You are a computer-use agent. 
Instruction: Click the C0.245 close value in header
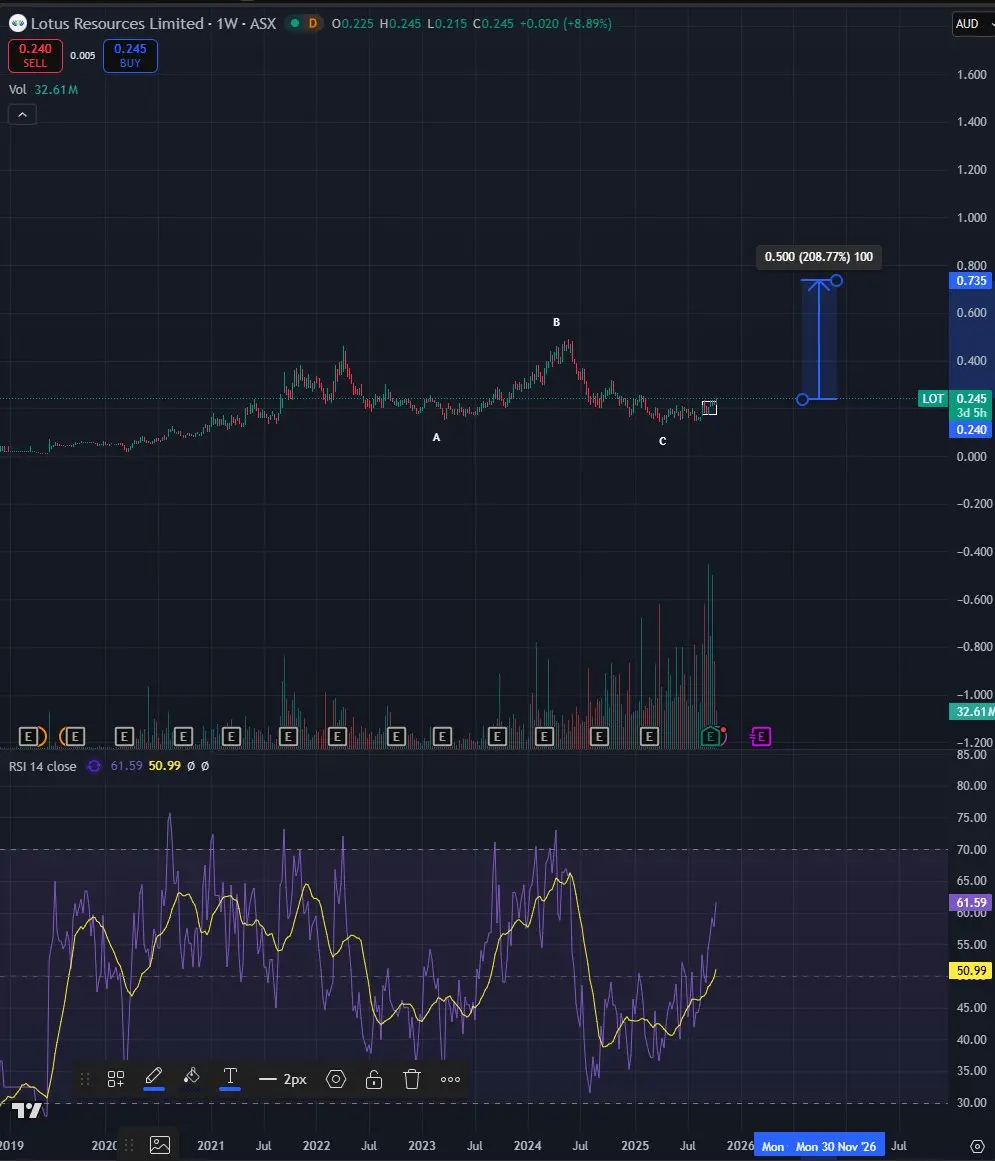[493, 24]
